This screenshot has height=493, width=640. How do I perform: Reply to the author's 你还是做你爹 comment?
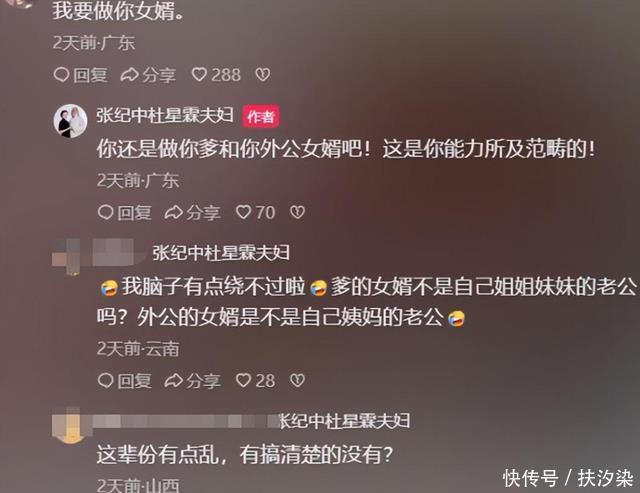(124, 212)
